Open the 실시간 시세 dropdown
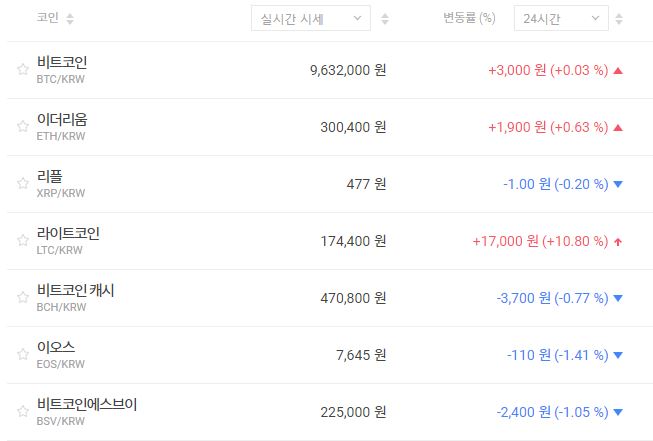This screenshot has height=441, width=653. click(310, 19)
